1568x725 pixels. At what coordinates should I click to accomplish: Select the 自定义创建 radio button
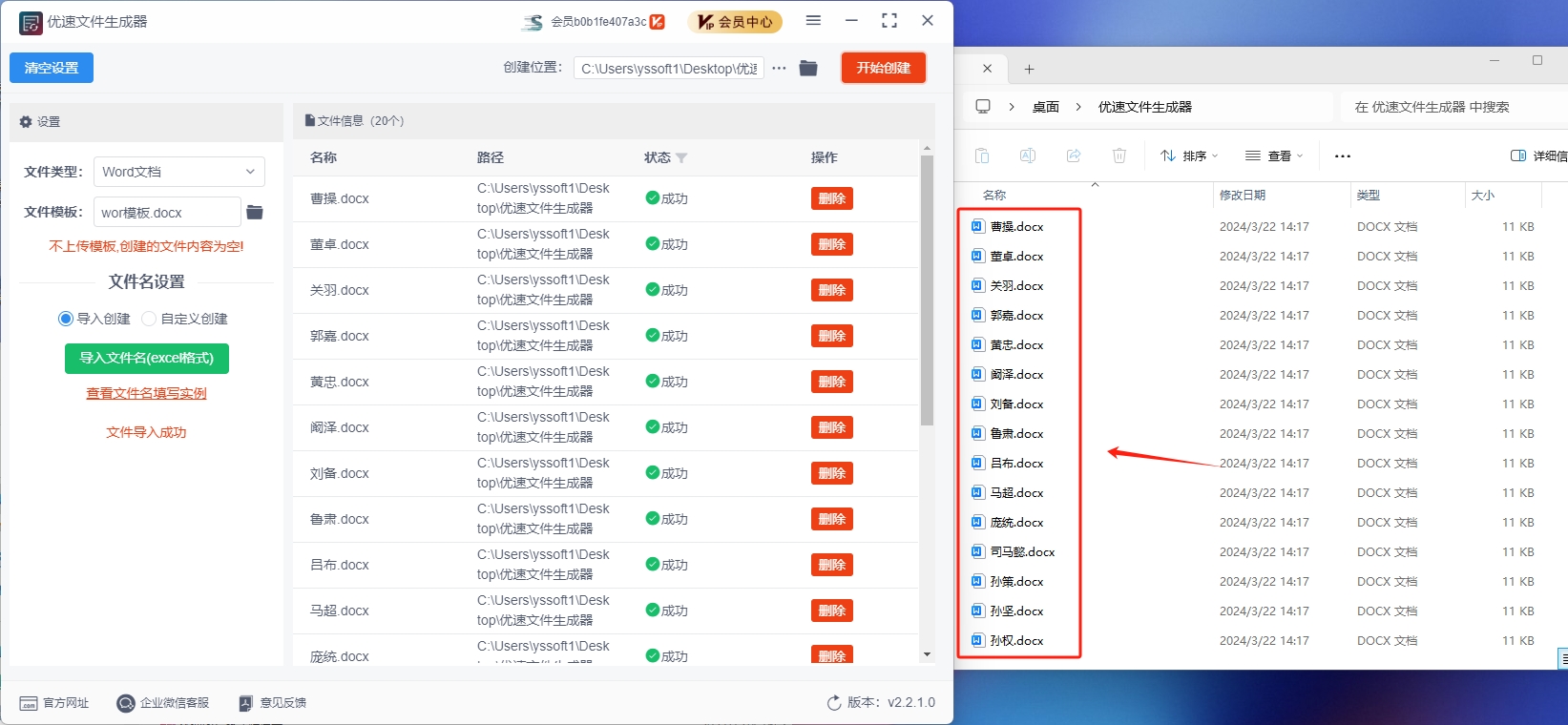pos(149,319)
